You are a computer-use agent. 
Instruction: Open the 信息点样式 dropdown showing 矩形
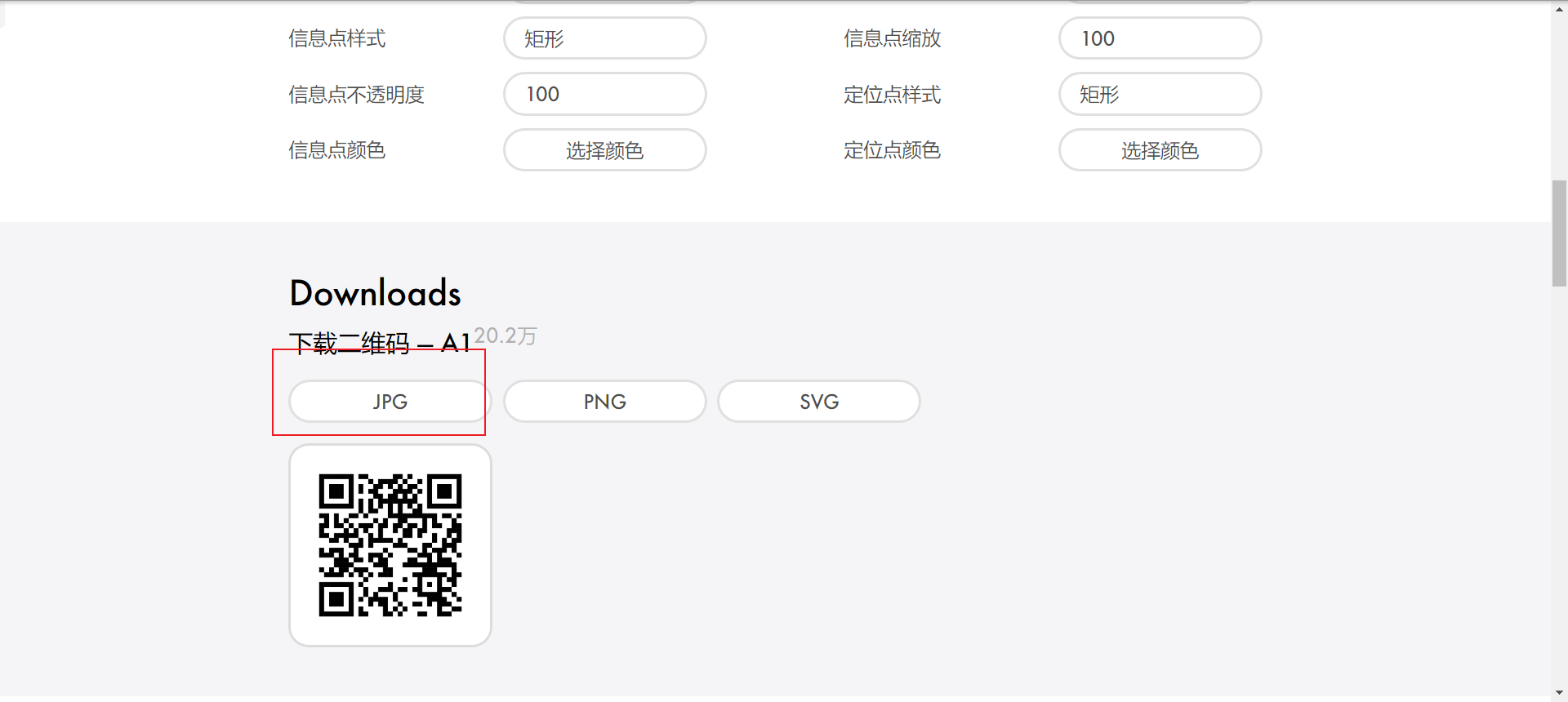[x=605, y=38]
